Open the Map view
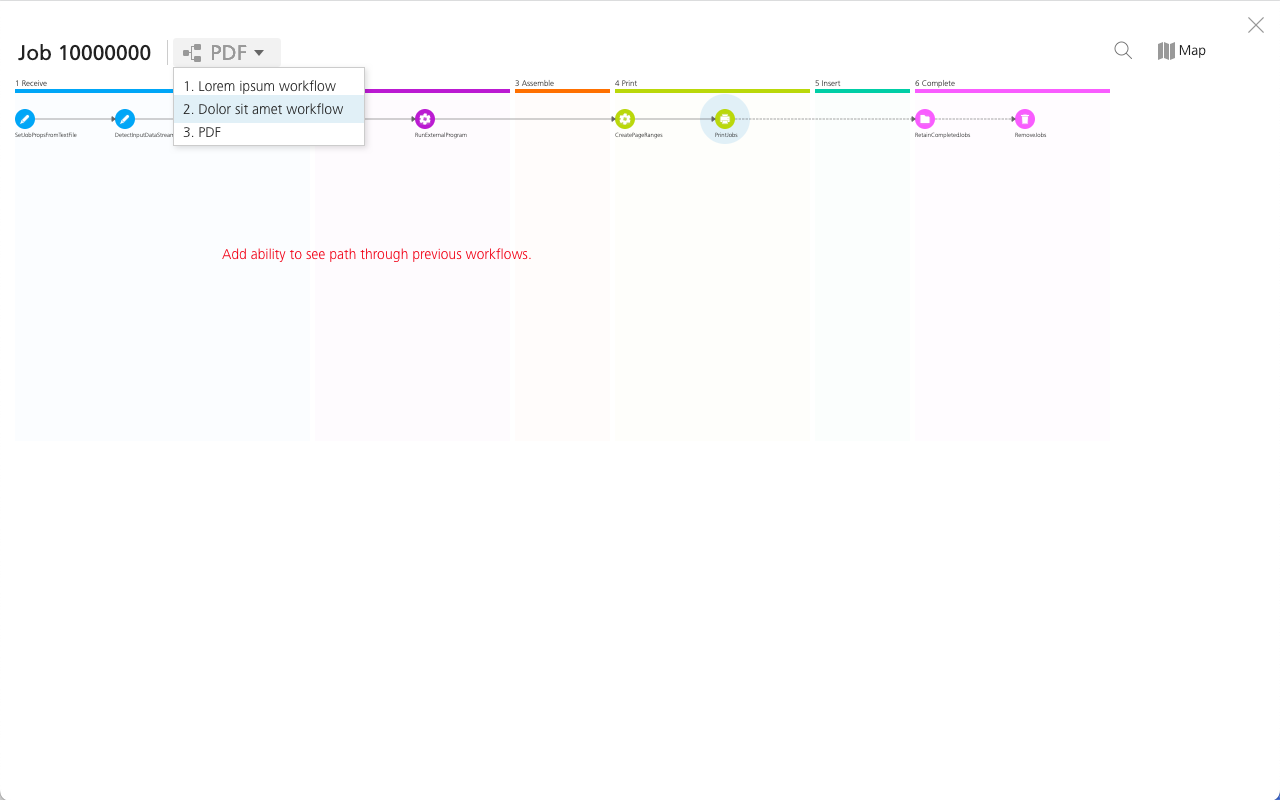Viewport: 1280px width, 800px height. pyautogui.click(x=1182, y=51)
